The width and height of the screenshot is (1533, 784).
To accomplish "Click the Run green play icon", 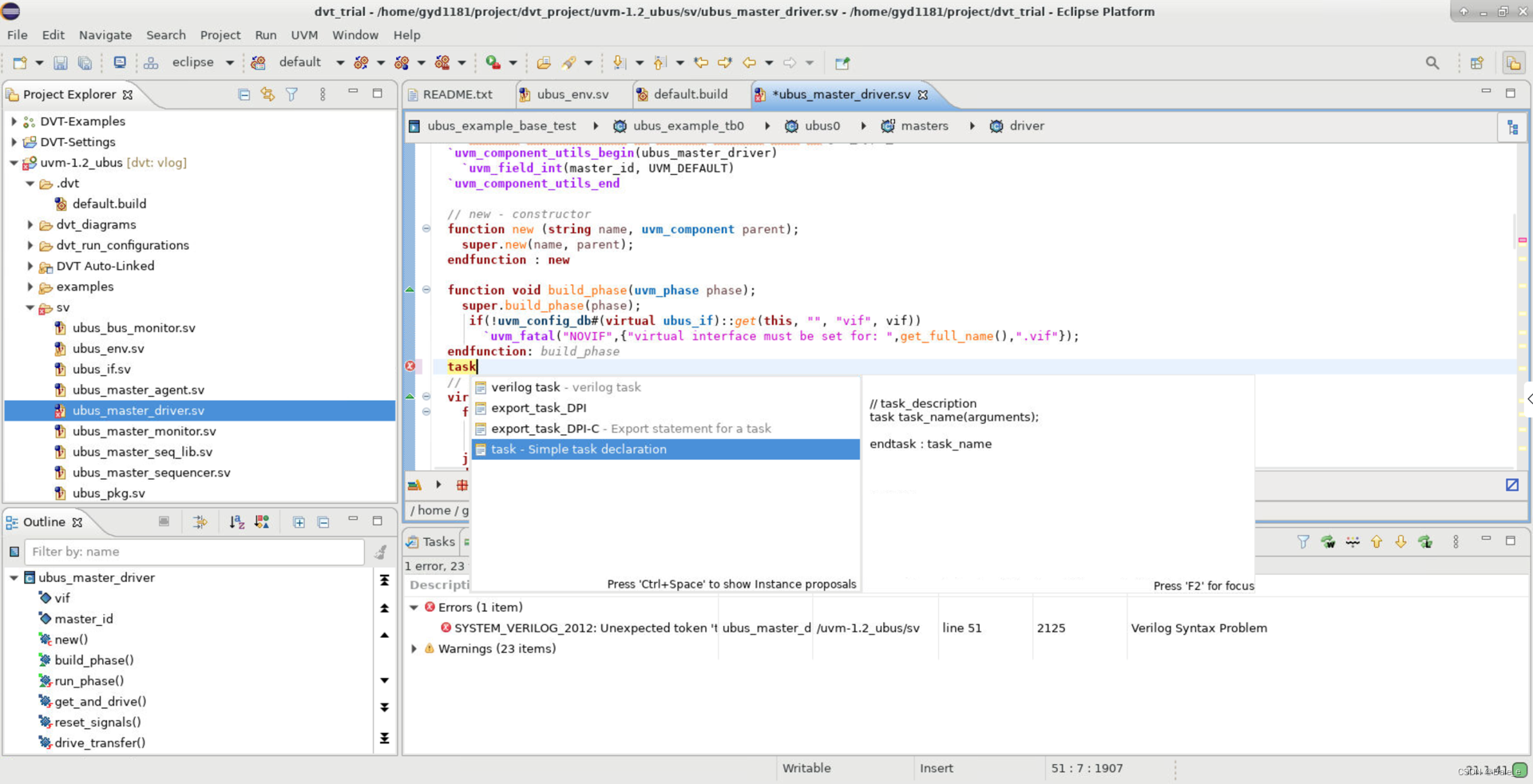I will (493, 62).
